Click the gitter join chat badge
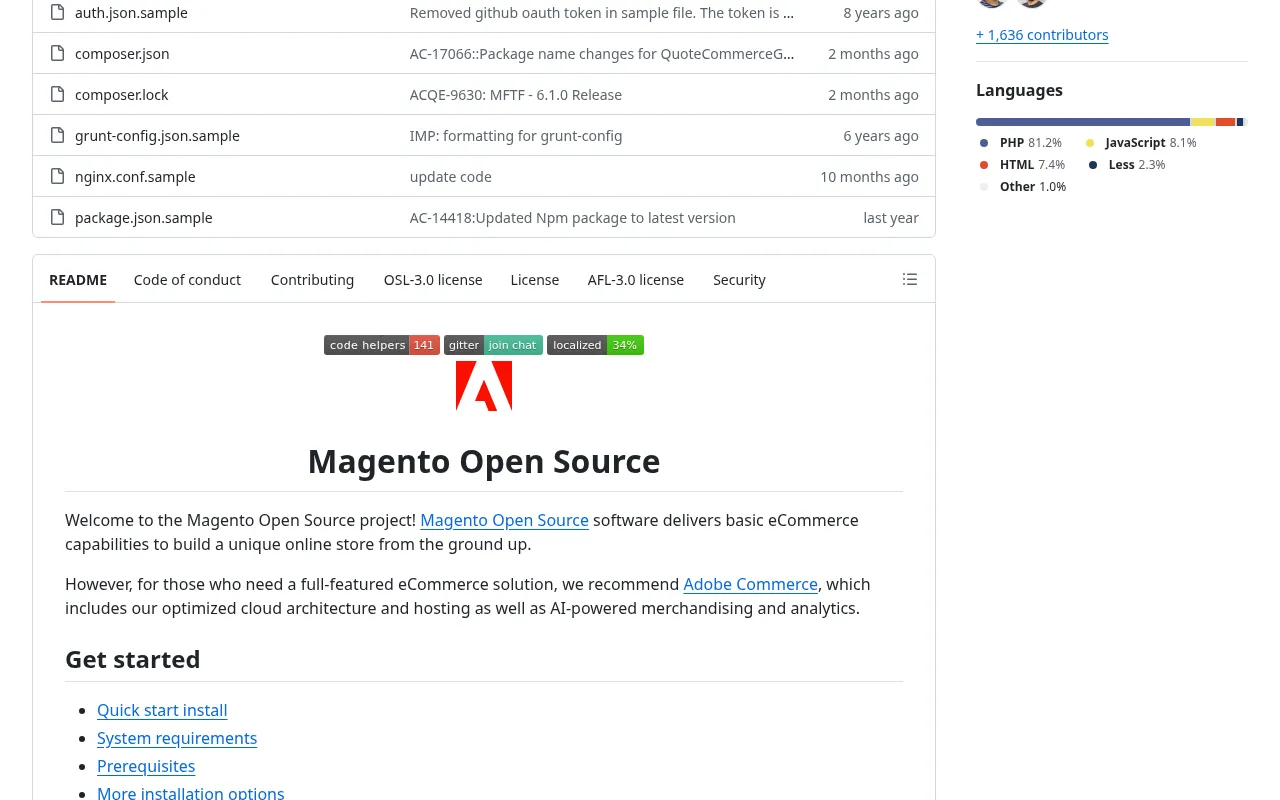 pos(493,345)
